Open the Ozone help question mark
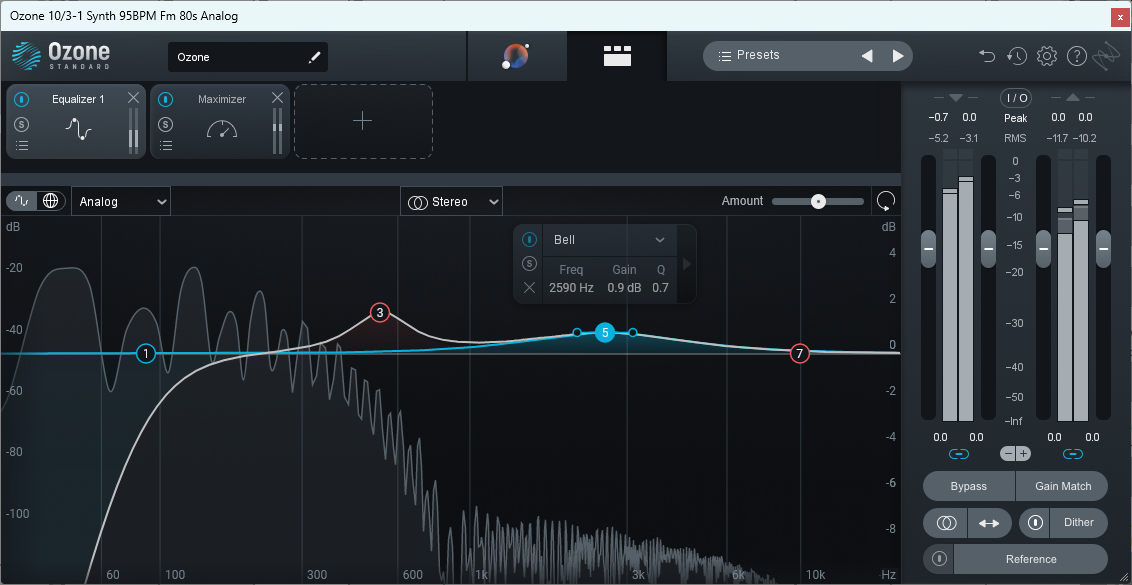 pos(1077,55)
